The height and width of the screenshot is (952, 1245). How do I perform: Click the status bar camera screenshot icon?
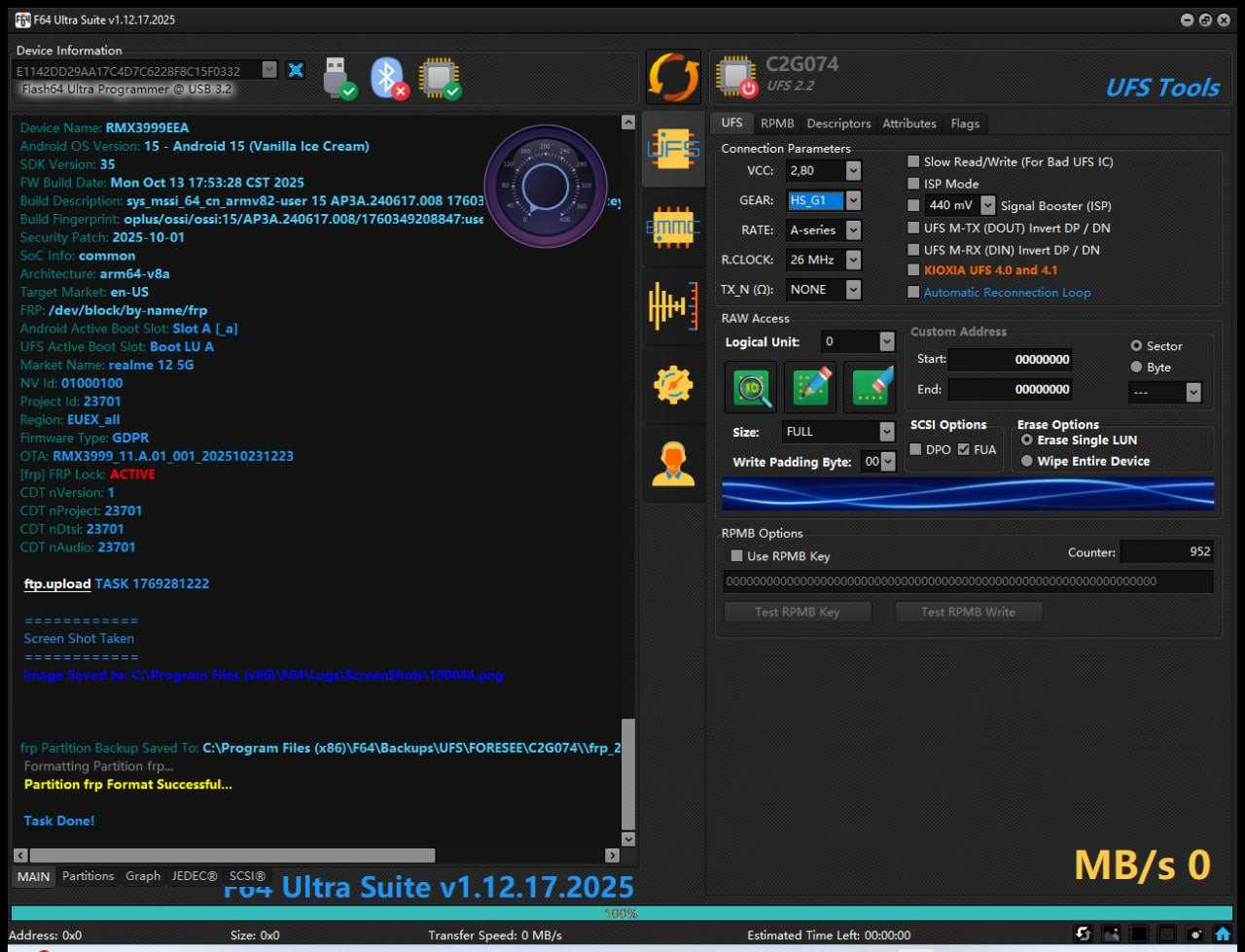pos(1195,934)
